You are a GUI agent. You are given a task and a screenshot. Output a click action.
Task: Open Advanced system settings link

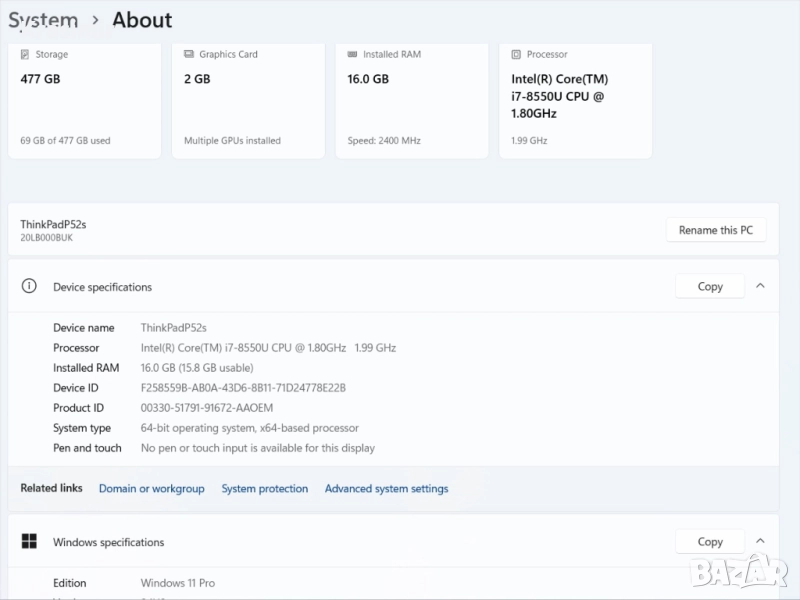[386, 489]
